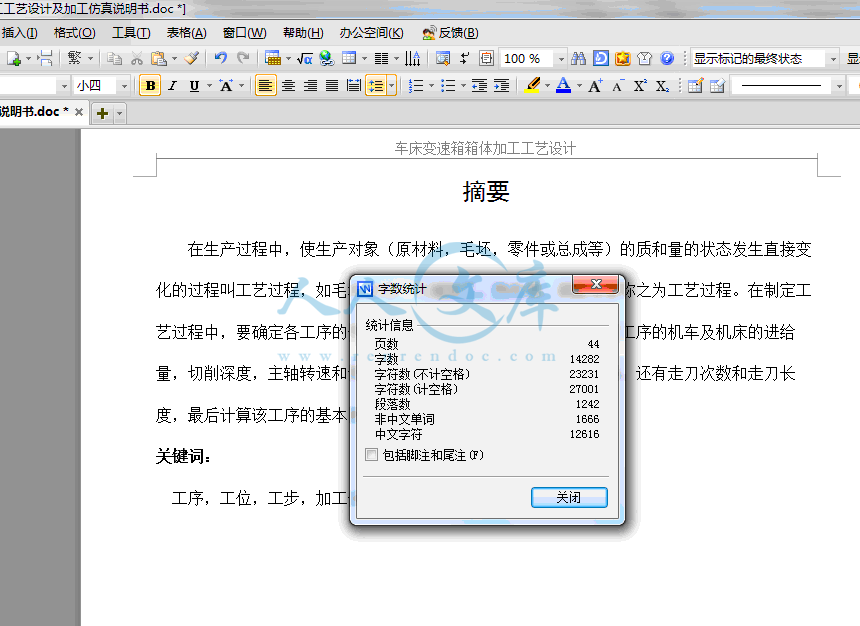This screenshot has height=626, width=860.
Task: Click the Traditional Chinese conversion icon 繁
Action: tap(74, 58)
